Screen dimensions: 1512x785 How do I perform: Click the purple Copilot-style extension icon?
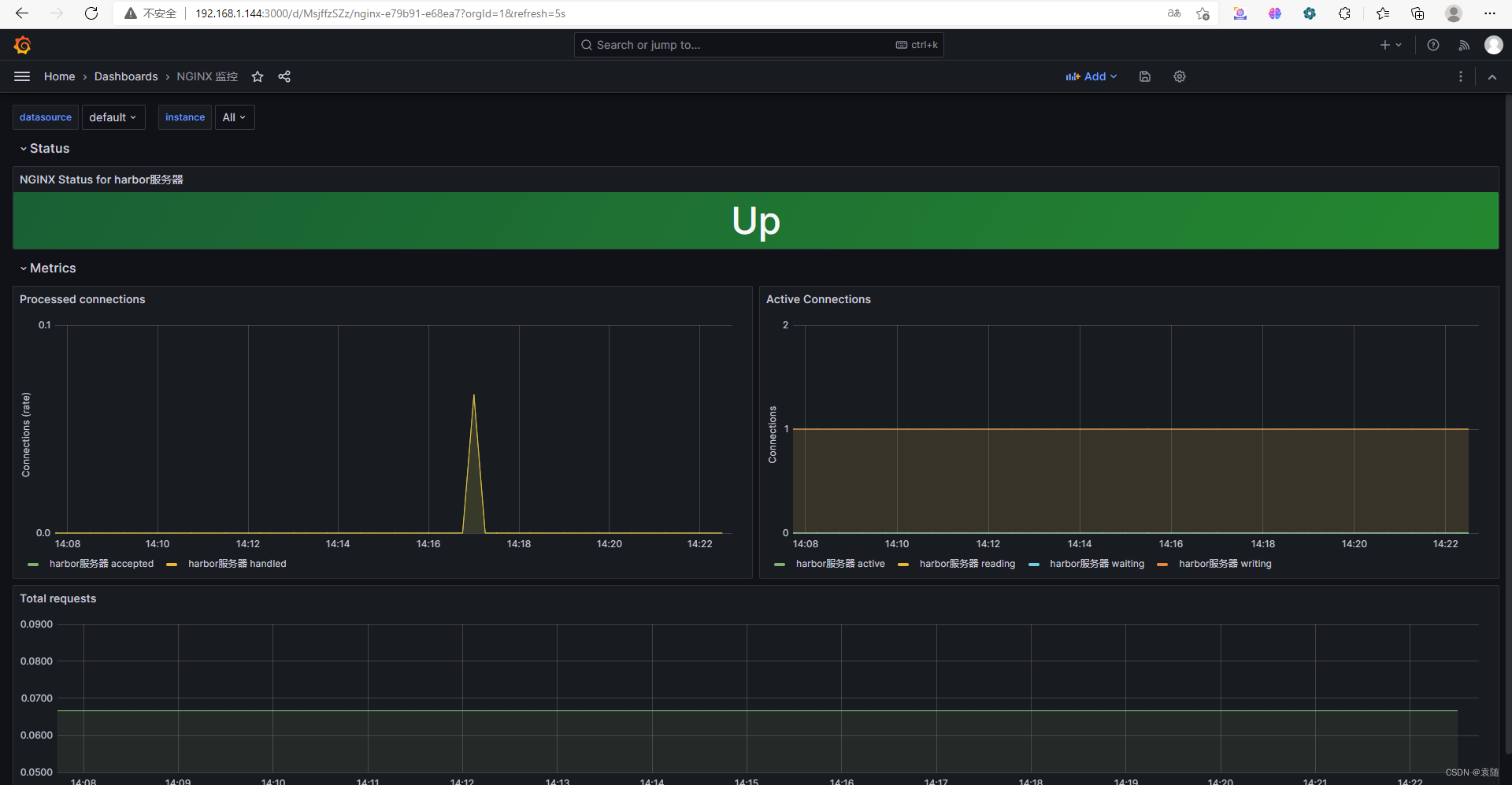pos(1275,13)
